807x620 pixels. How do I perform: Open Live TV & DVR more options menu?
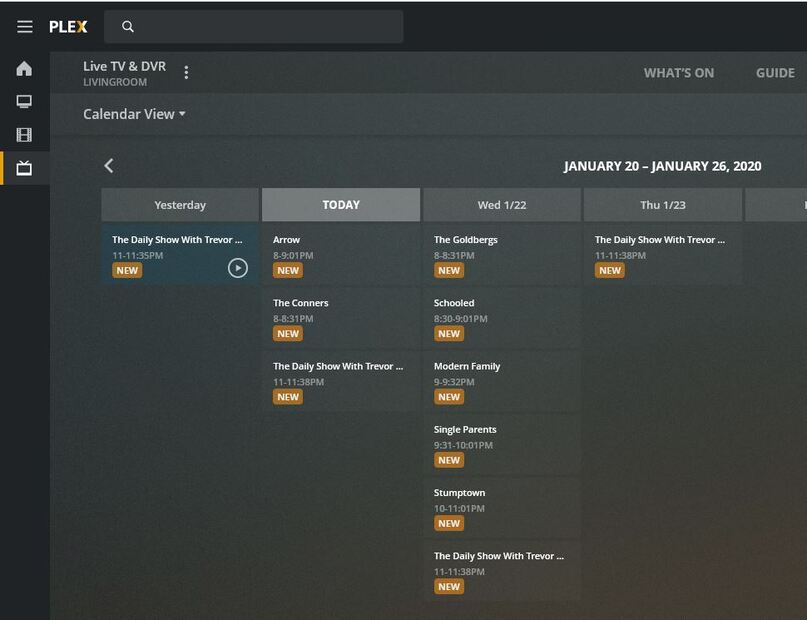(186, 73)
